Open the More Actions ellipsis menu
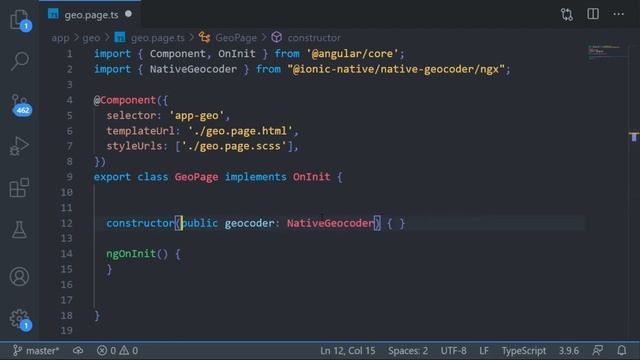This screenshot has height=360, width=640. pyautogui.click(x=618, y=14)
